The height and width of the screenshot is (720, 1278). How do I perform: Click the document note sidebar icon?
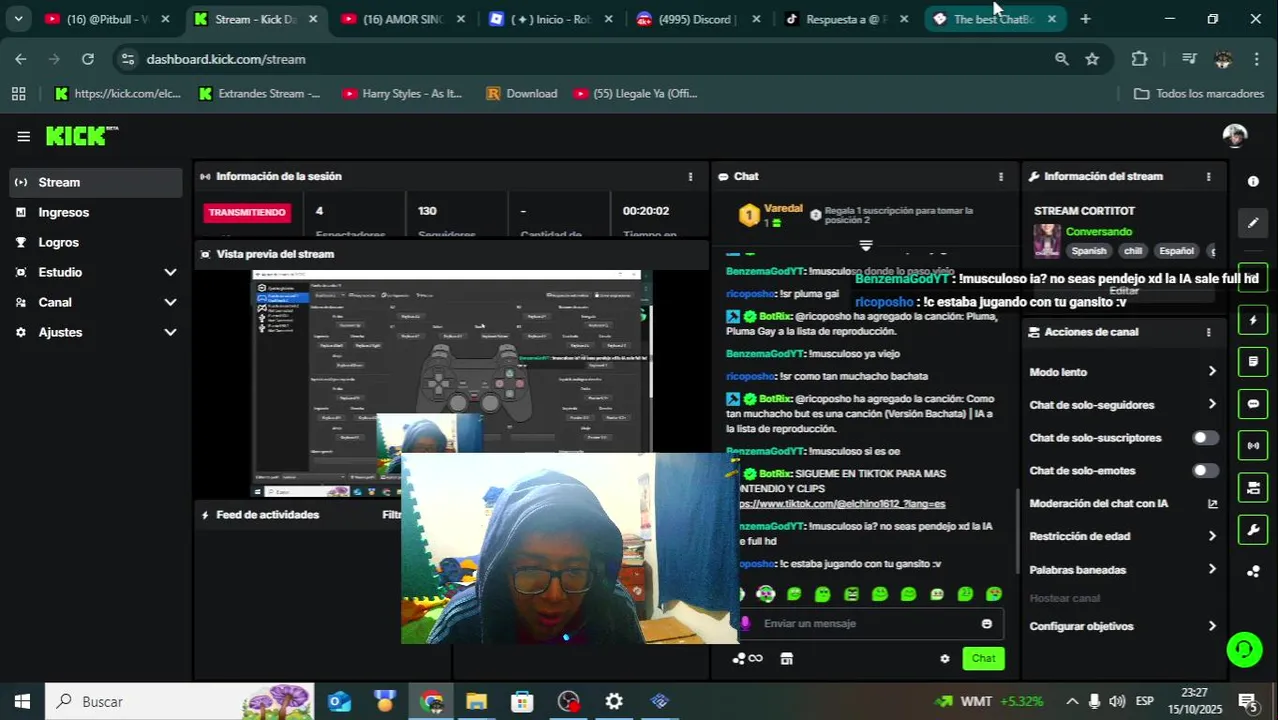(1253, 361)
